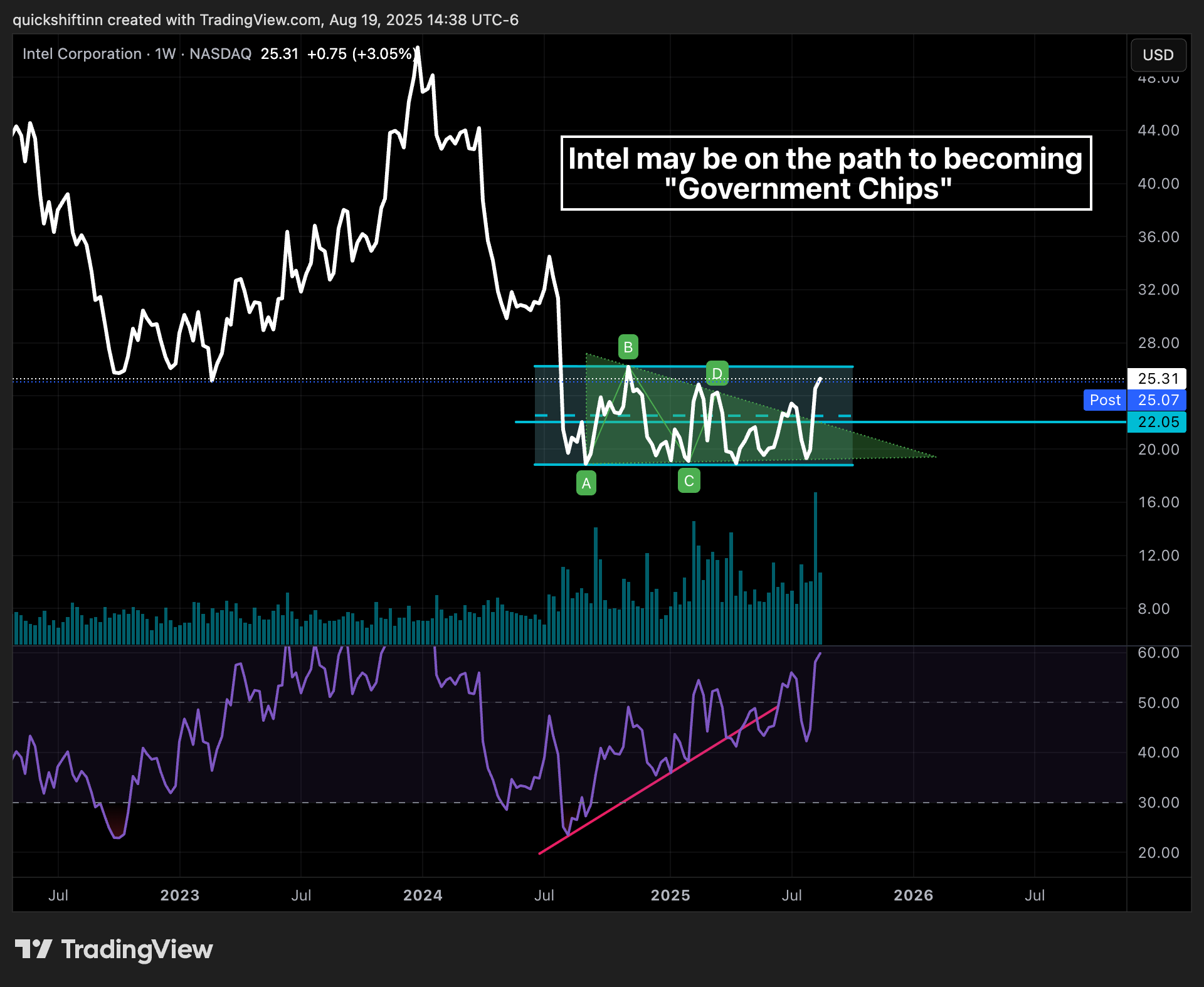Select the green C pattern marker
The image size is (1204, 987).
pyautogui.click(x=689, y=481)
